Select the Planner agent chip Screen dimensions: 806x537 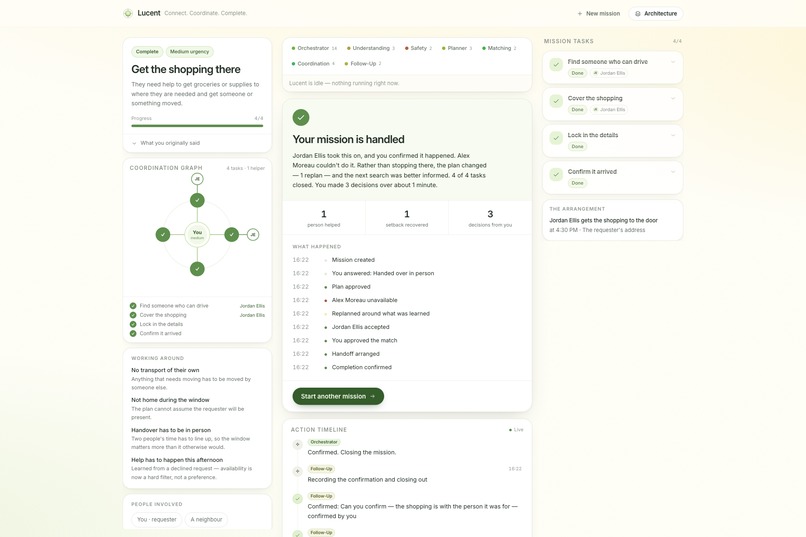[457, 48]
